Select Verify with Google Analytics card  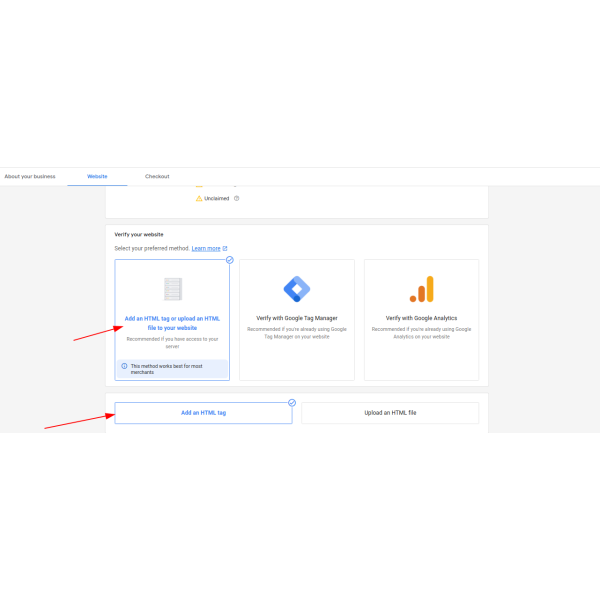tap(421, 320)
